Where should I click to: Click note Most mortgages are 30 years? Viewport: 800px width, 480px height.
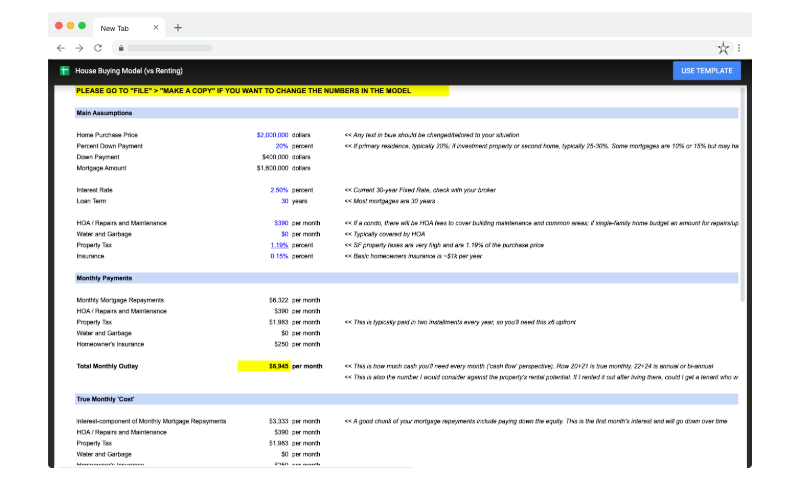coord(390,201)
